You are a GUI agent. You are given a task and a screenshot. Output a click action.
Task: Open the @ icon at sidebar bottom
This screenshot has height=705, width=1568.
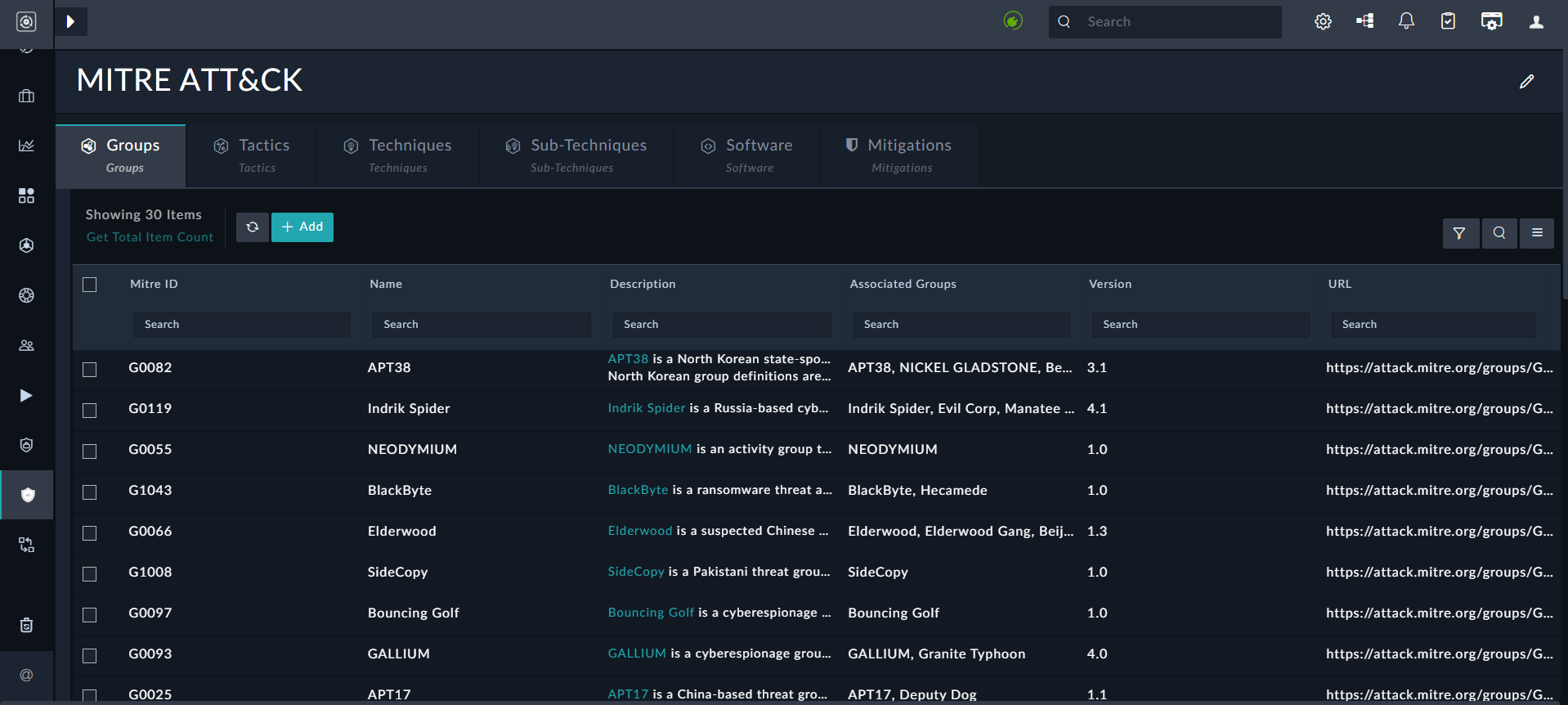click(x=26, y=675)
